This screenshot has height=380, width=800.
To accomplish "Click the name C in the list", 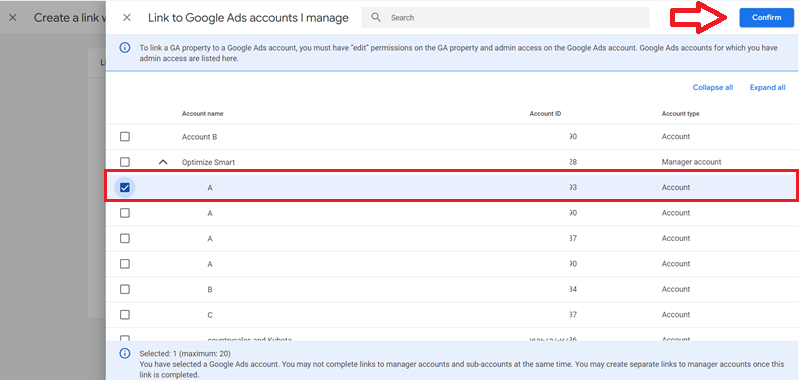I will click(210, 315).
